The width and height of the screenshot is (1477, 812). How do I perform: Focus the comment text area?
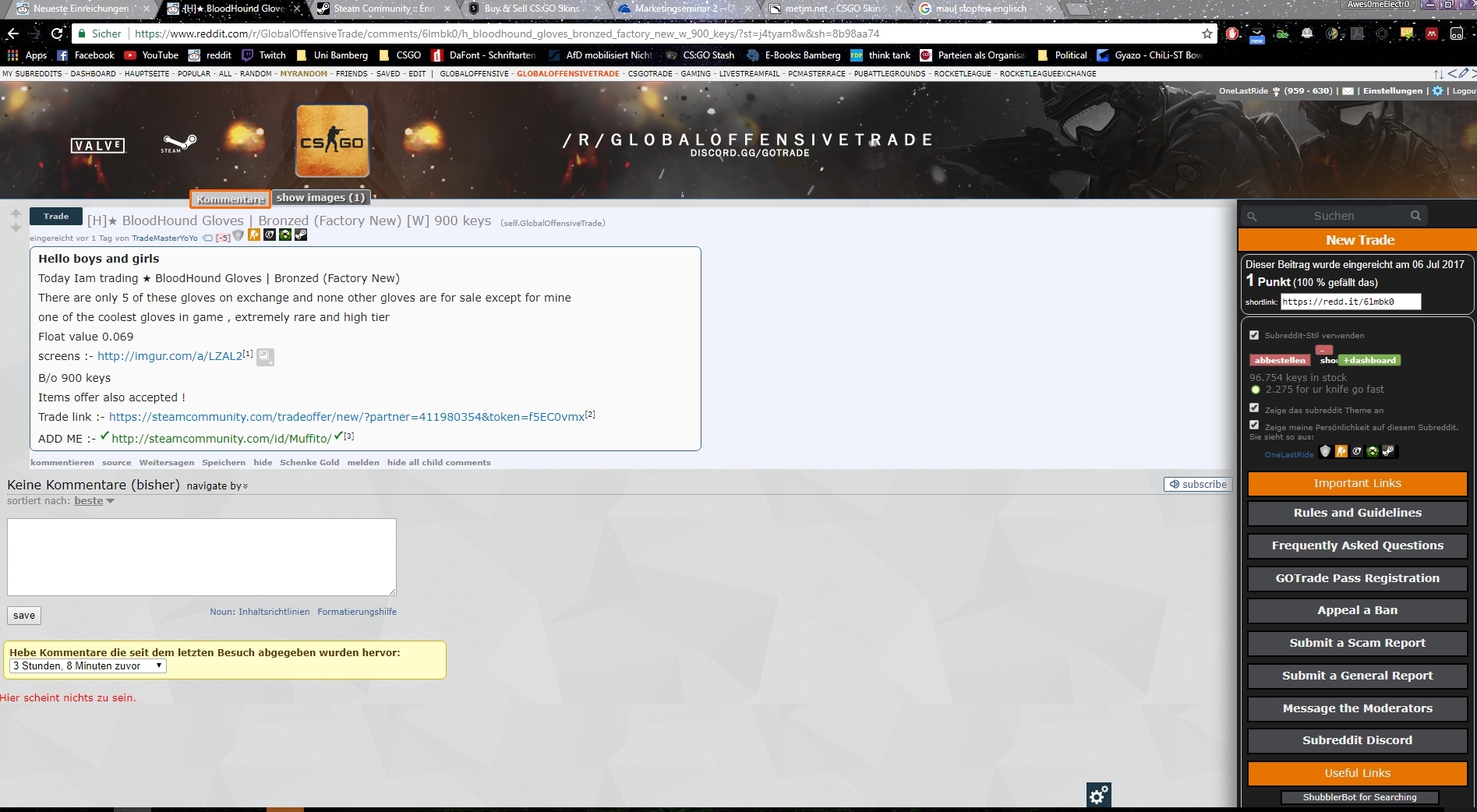coord(202,557)
